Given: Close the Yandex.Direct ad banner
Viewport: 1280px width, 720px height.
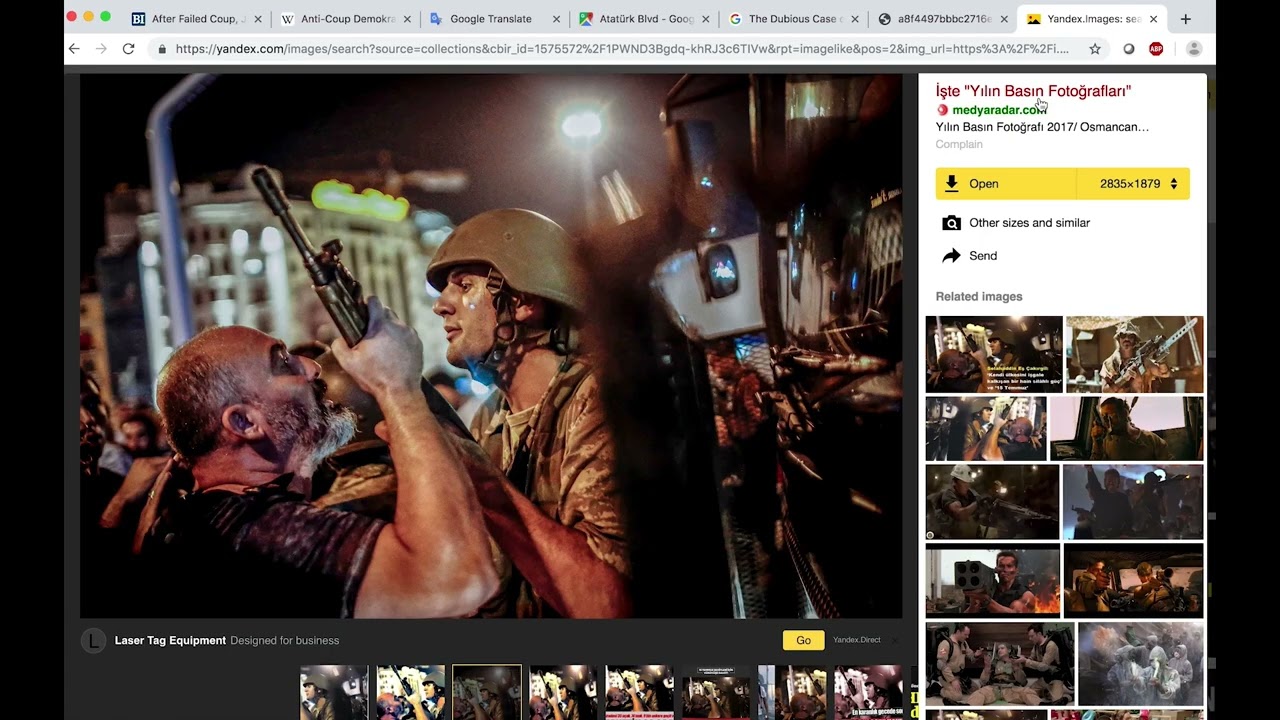Looking at the screenshot, I should pos(895,640).
